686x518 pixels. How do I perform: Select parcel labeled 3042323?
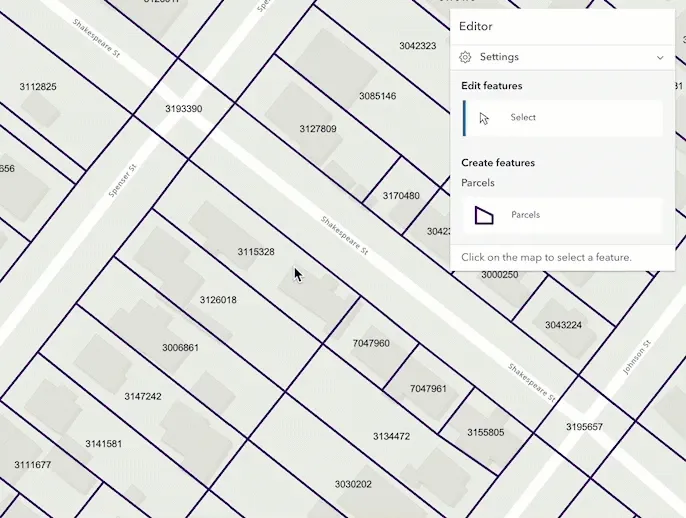(417, 46)
